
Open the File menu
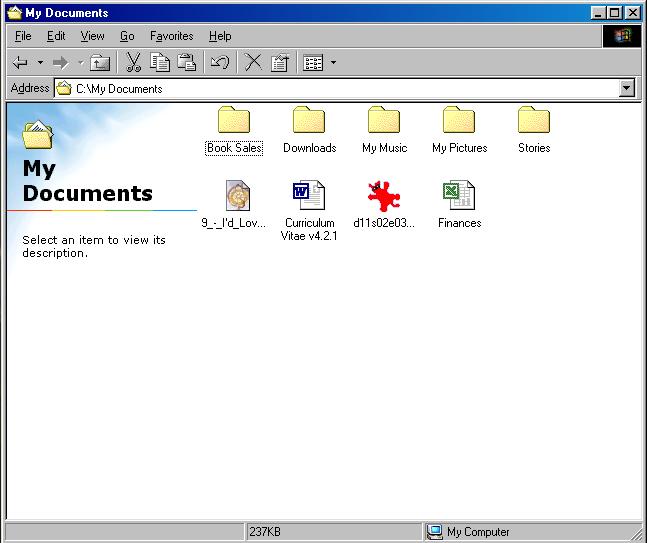click(x=23, y=36)
